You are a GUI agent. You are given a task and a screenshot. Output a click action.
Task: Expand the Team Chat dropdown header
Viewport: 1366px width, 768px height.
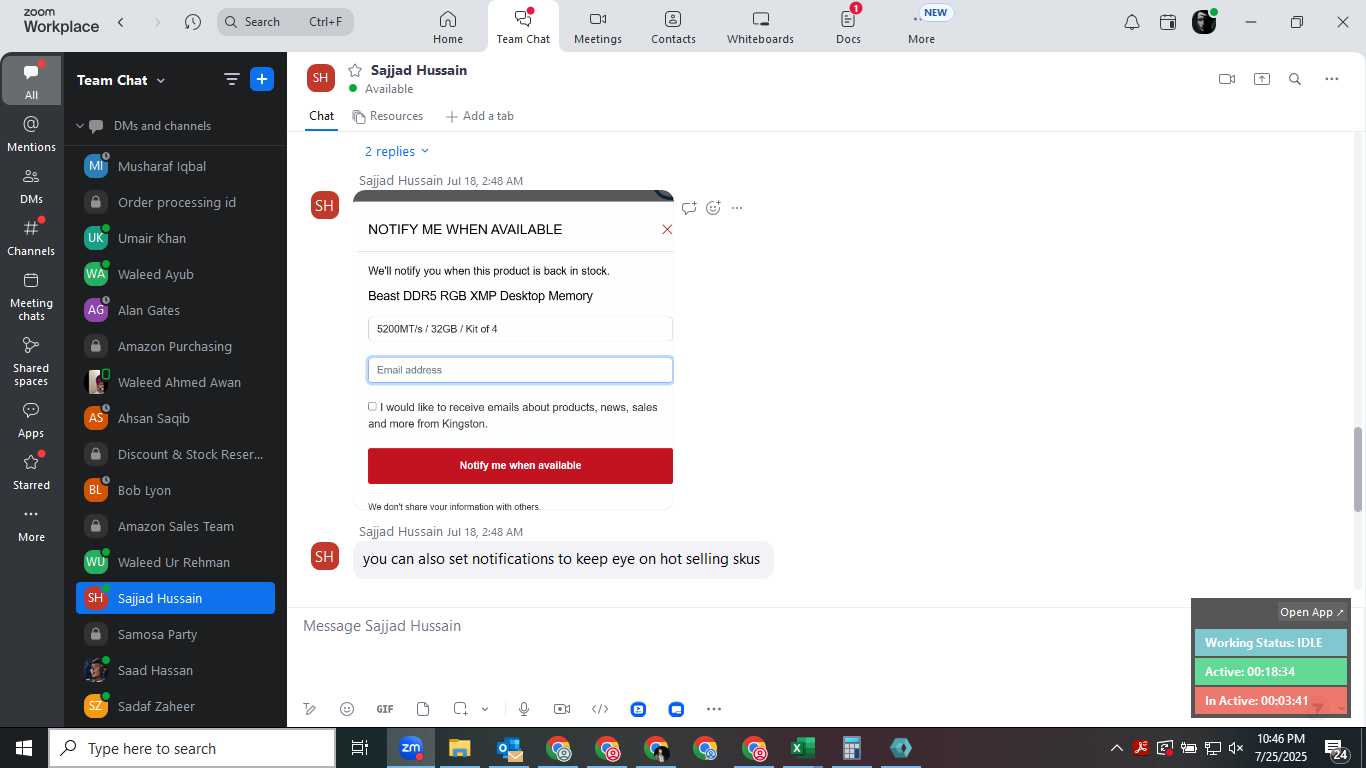[x=121, y=80]
